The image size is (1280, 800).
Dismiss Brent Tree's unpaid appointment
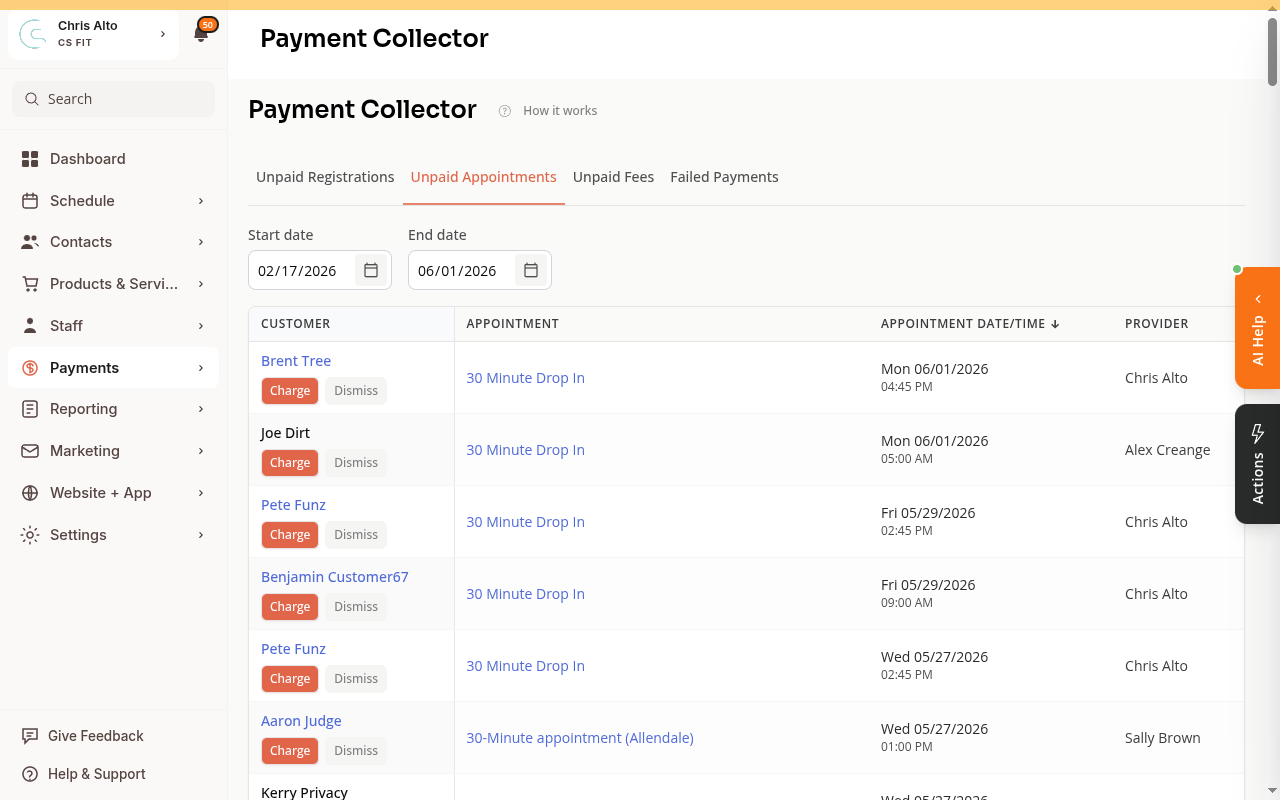click(x=356, y=391)
